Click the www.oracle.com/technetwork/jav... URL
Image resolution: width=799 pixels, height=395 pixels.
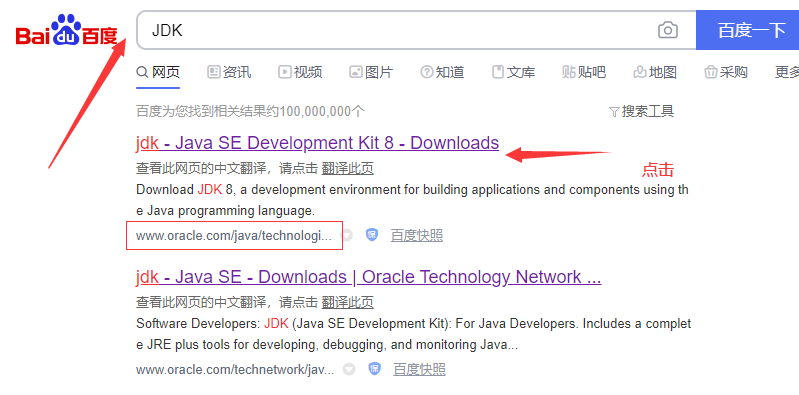click(235, 370)
